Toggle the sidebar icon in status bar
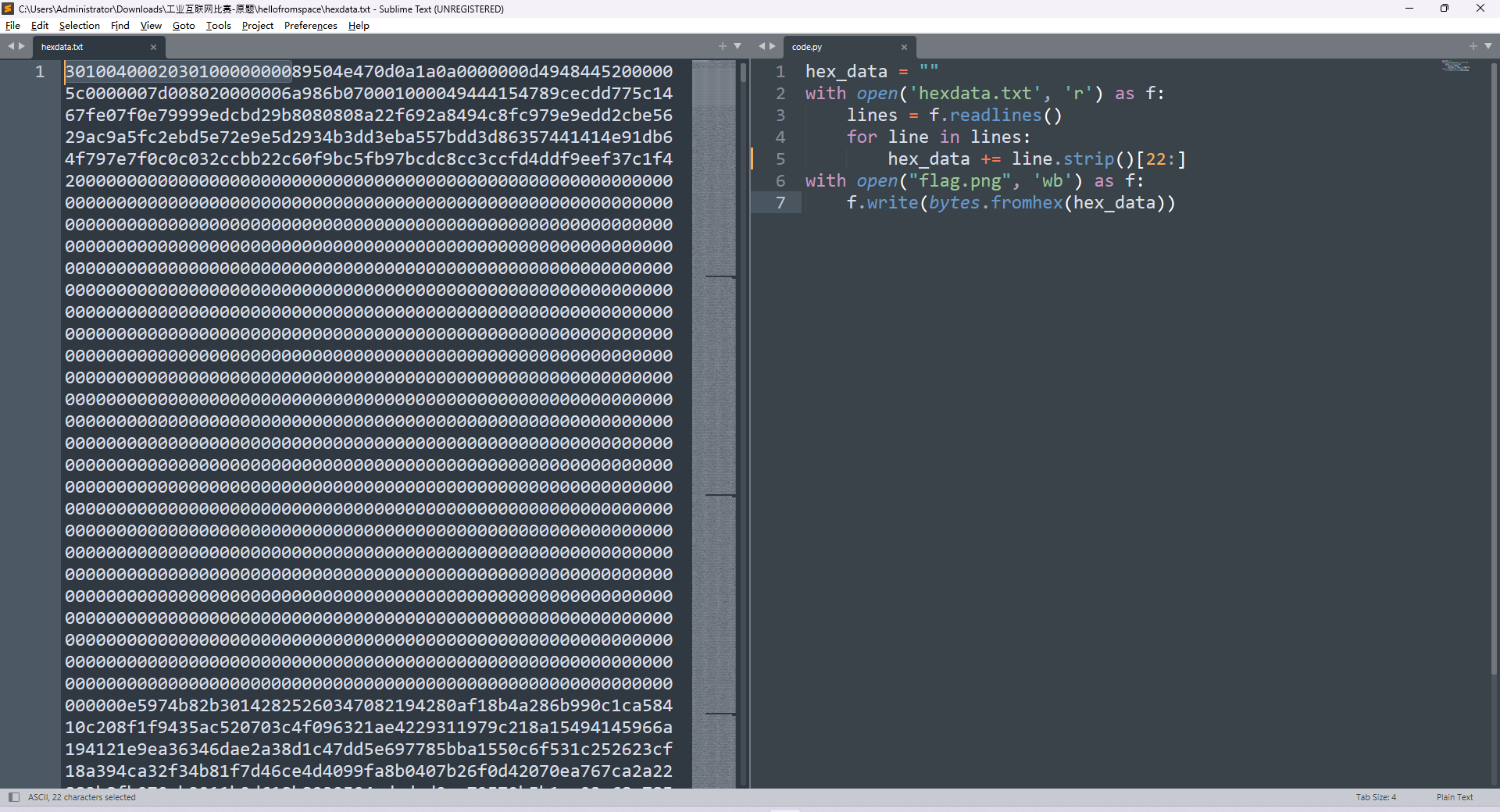The height and width of the screenshot is (812, 1500). [13, 797]
